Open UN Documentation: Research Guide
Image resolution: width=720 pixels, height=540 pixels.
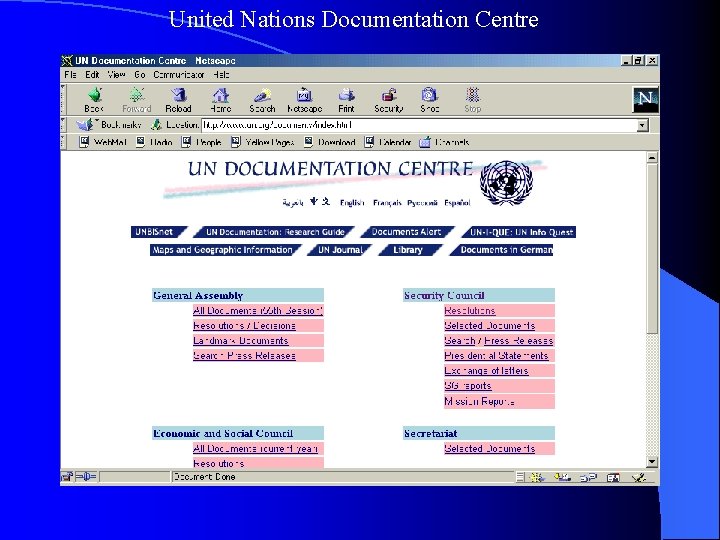(275, 232)
